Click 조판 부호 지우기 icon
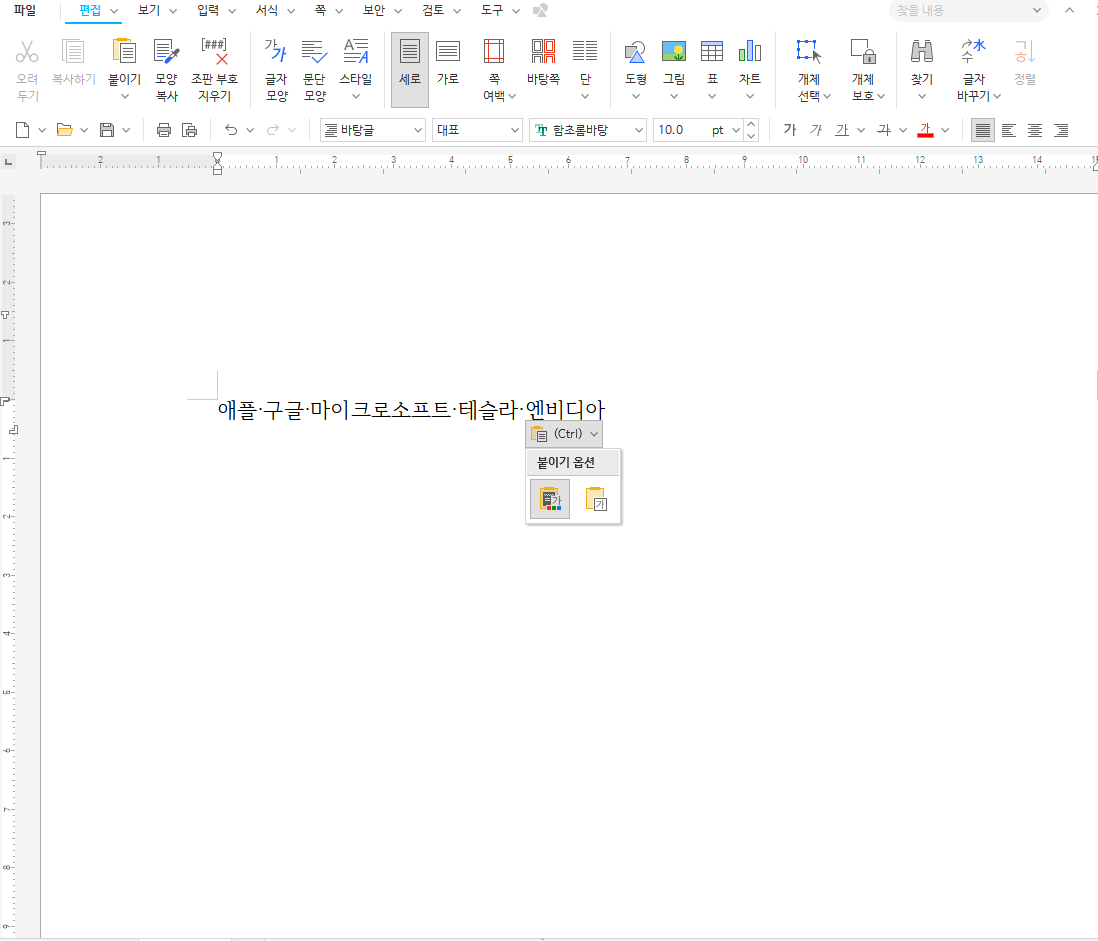The width and height of the screenshot is (1098, 941). tap(214, 52)
